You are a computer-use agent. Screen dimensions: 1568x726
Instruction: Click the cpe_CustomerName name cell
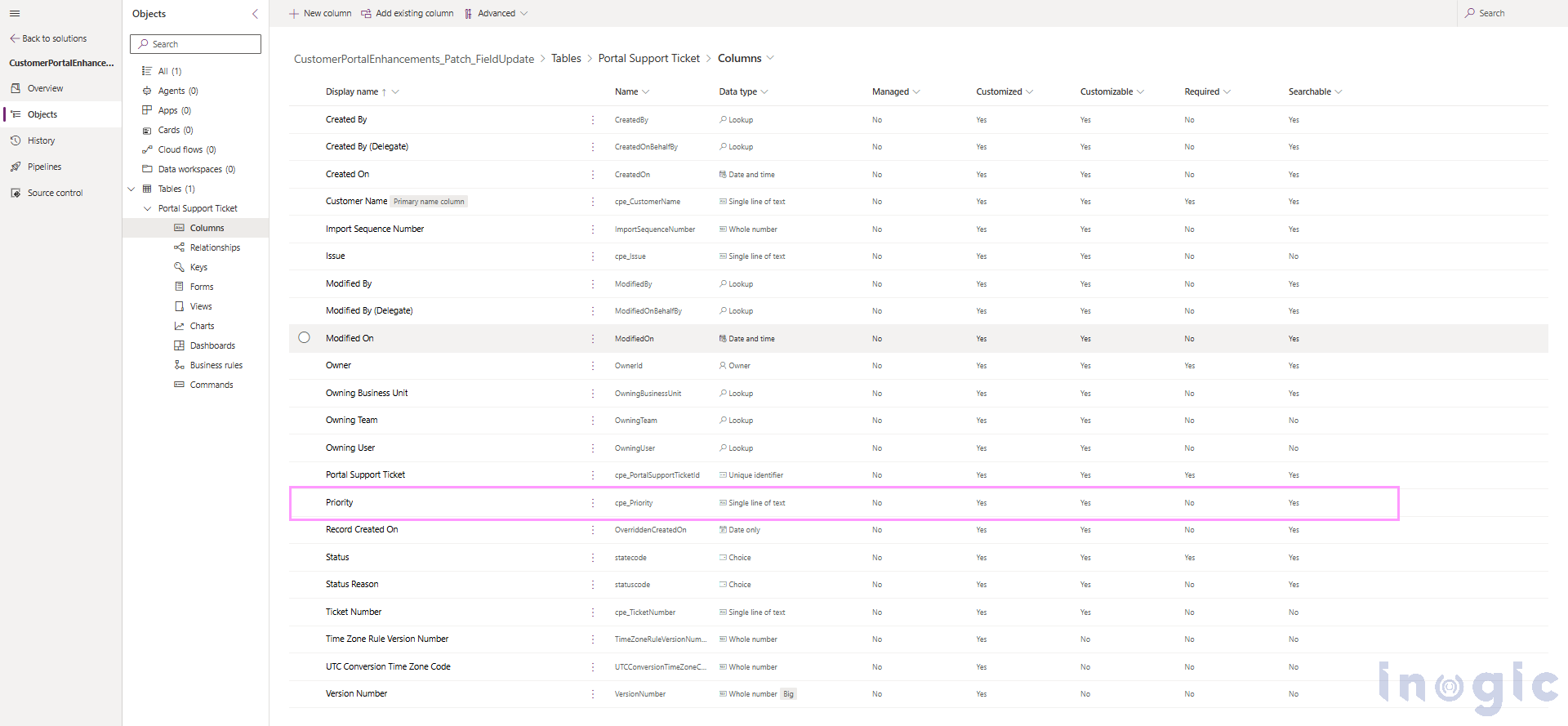coord(648,202)
